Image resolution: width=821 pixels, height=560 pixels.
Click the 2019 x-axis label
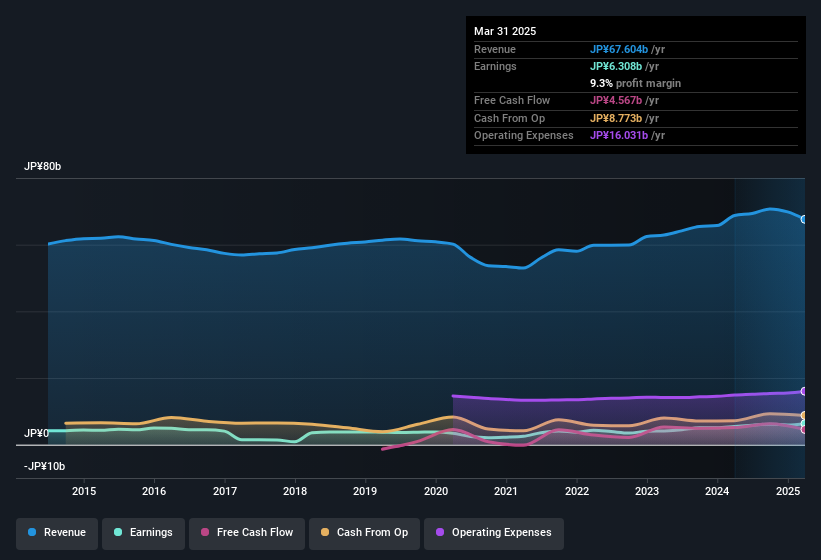[365, 491]
